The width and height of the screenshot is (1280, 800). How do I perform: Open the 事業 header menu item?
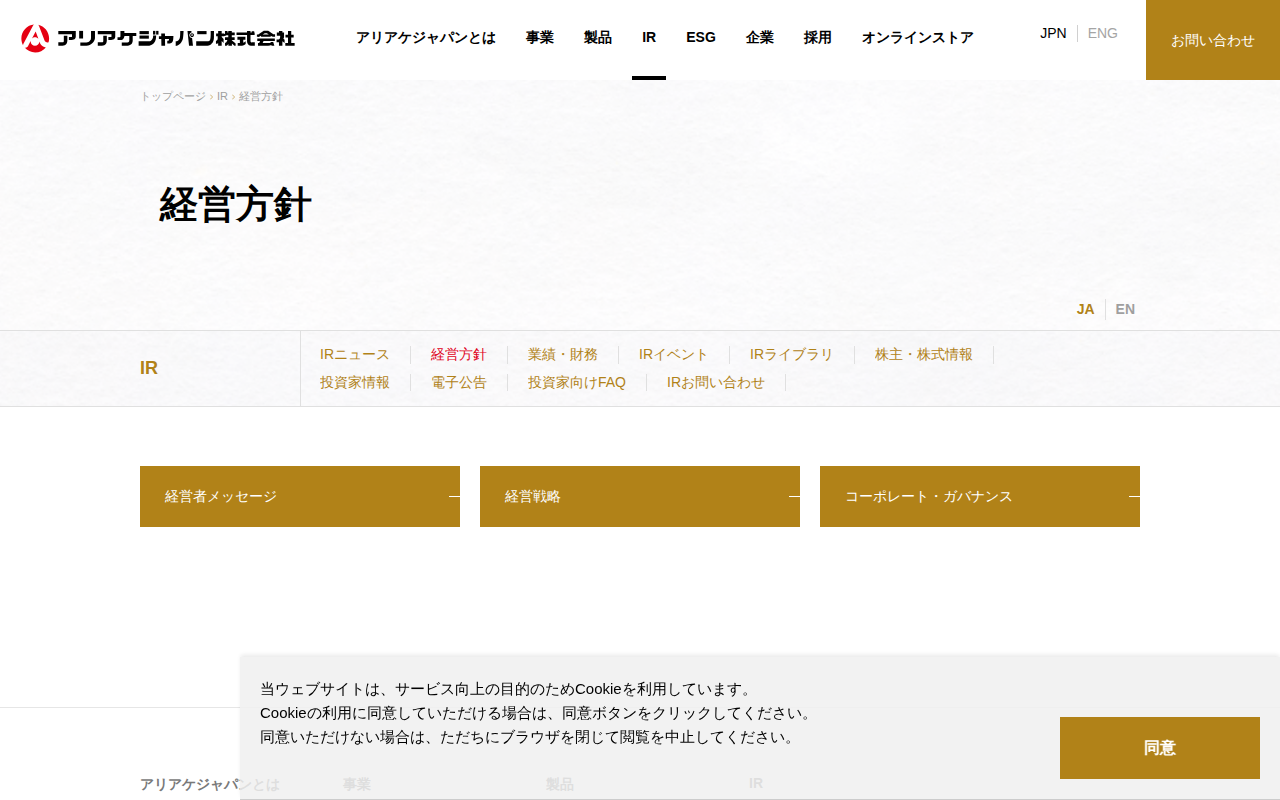(x=540, y=37)
